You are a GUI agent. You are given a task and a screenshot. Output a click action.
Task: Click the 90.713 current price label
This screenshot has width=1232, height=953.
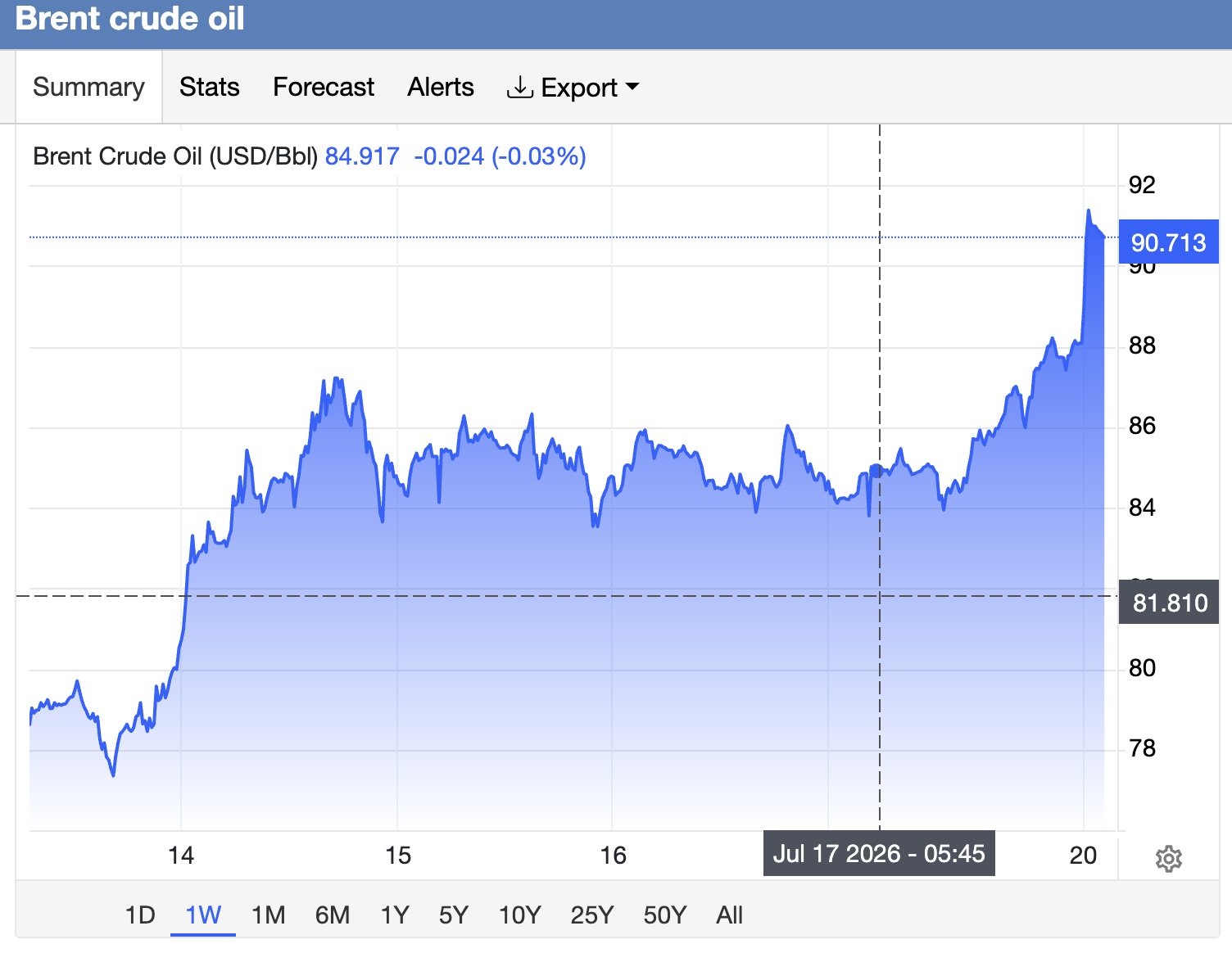[1168, 242]
